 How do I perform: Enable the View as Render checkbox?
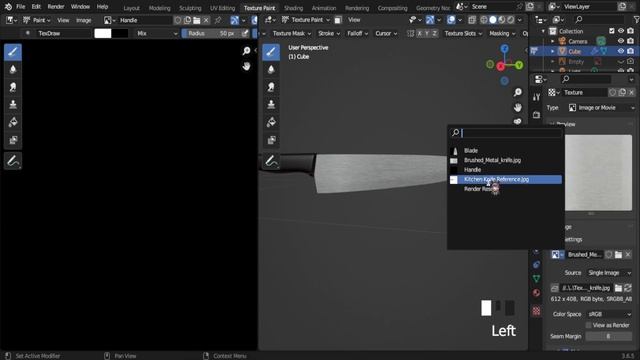588,325
